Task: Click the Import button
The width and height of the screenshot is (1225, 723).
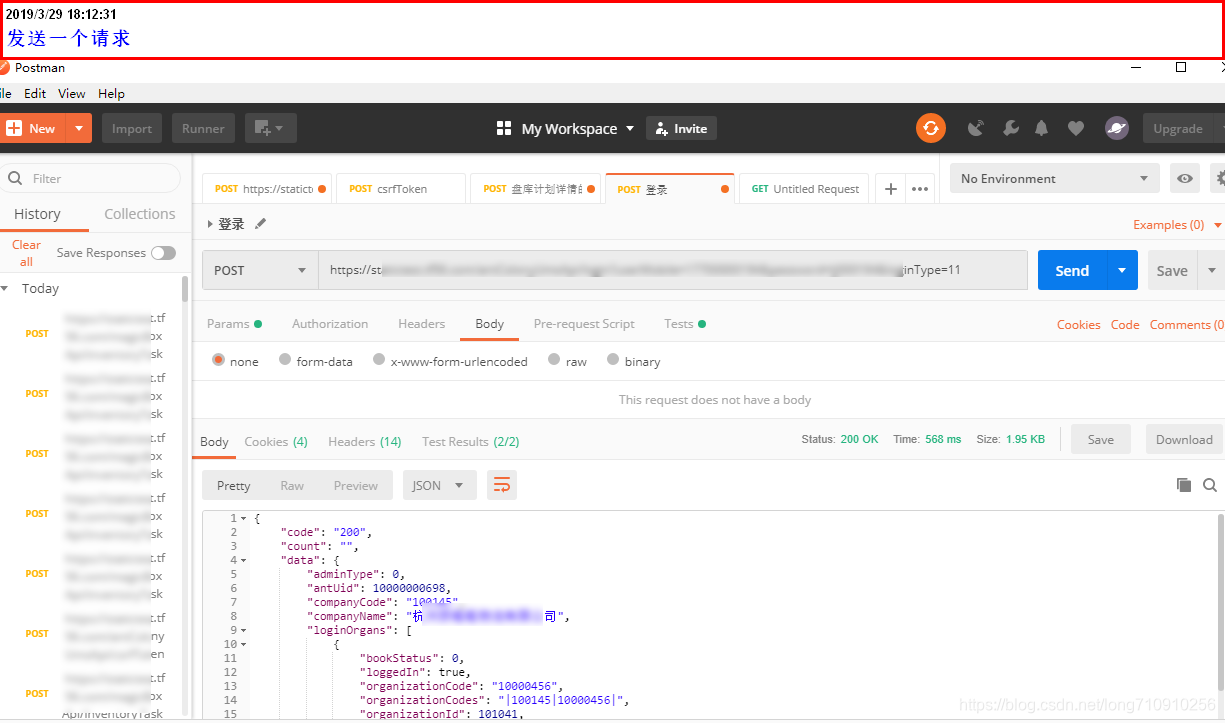Action: click(132, 128)
